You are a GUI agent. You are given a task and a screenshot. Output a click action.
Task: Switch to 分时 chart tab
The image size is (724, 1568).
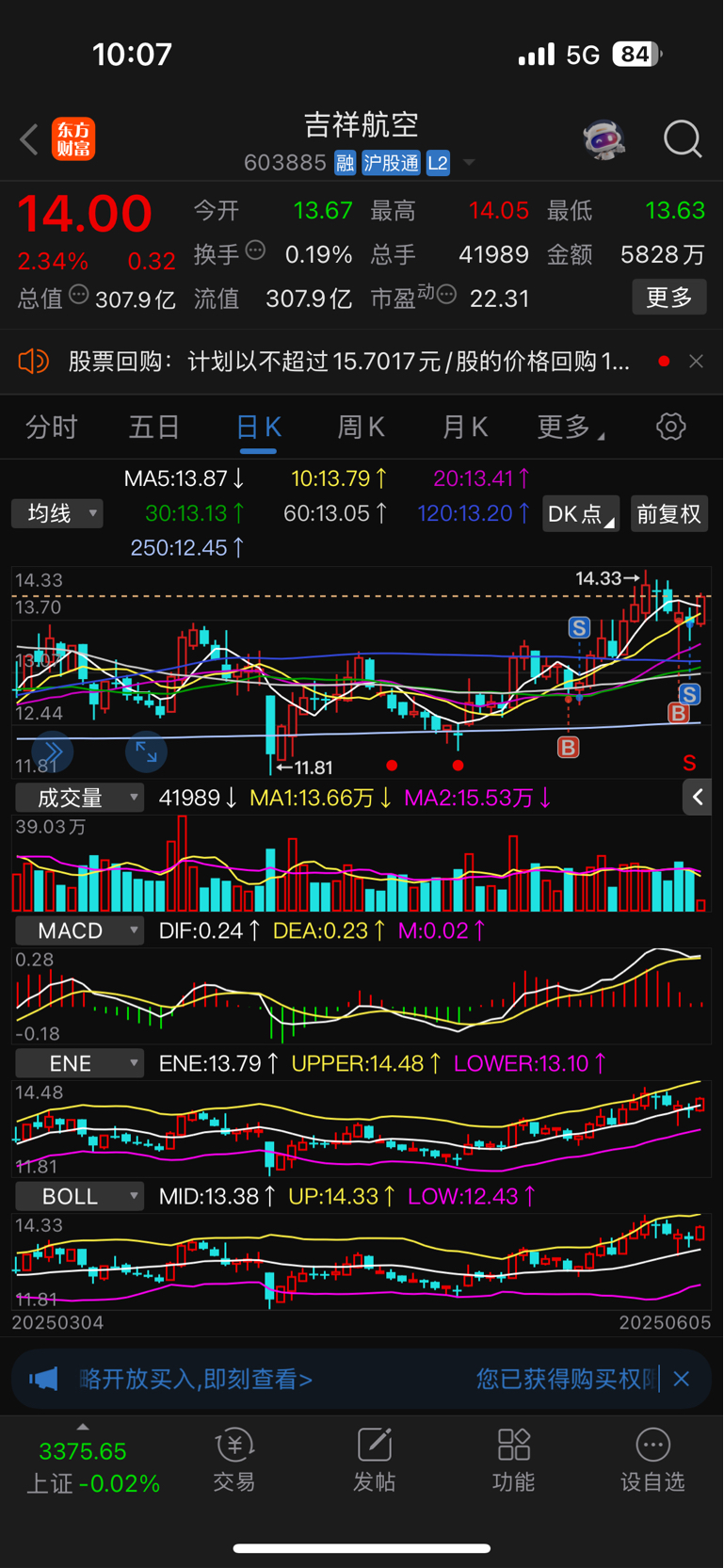pyautogui.click(x=52, y=428)
